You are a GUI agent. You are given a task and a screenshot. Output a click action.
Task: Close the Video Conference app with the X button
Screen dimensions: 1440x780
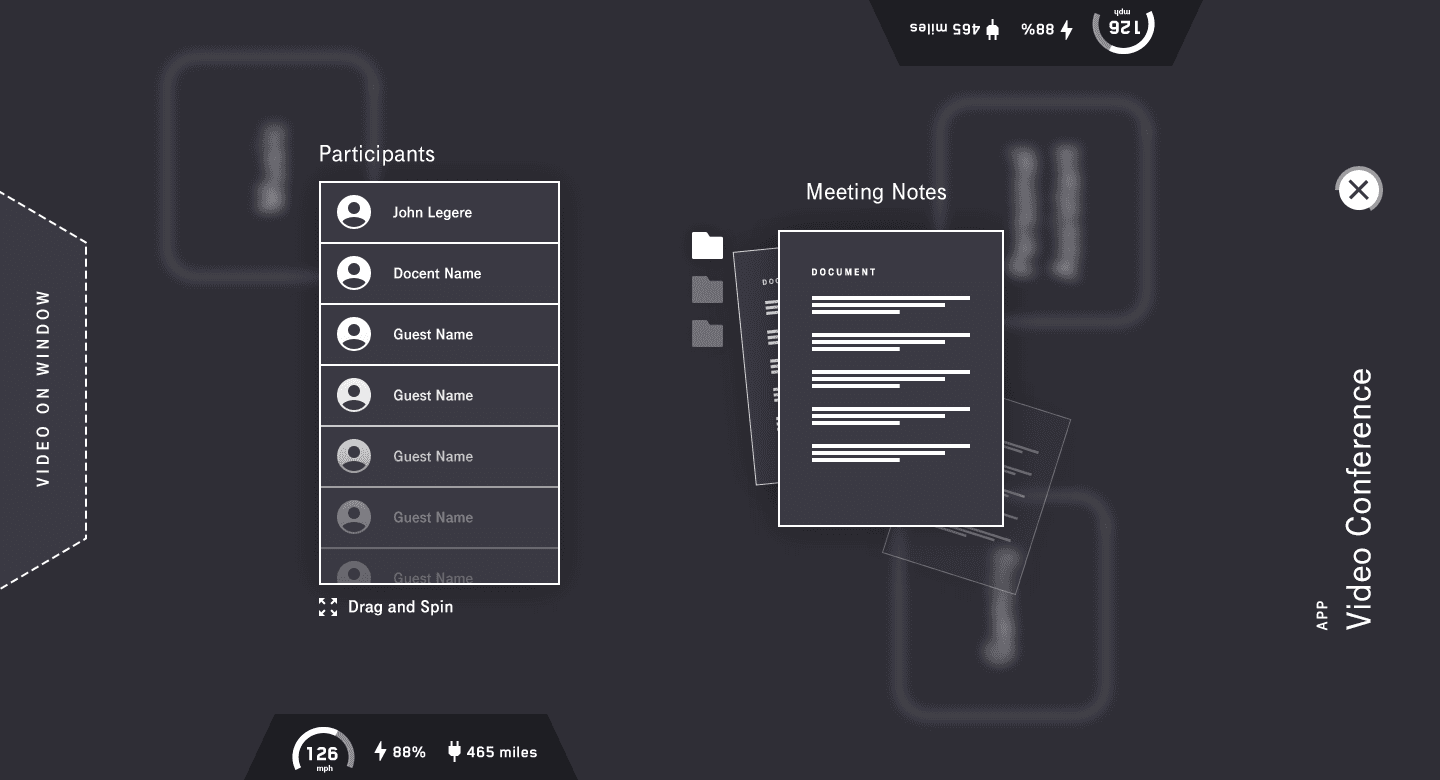1358,190
